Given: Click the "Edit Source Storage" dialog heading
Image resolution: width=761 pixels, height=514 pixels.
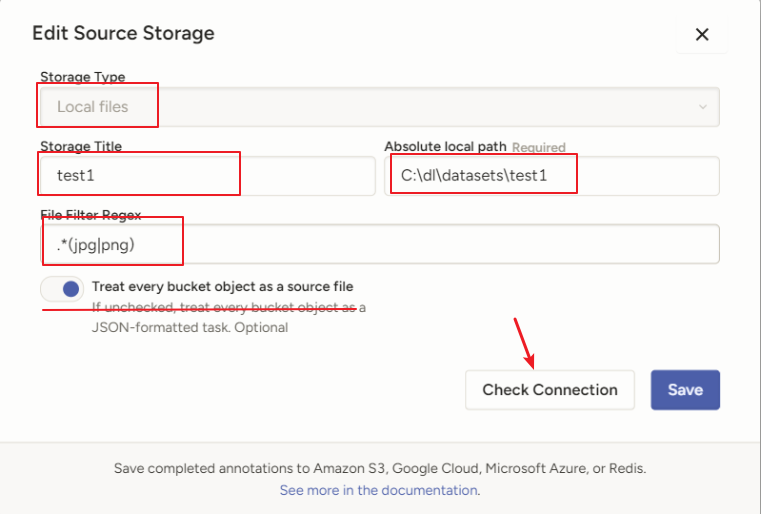Looking at the screenshot, I should [x=123, y=33].
